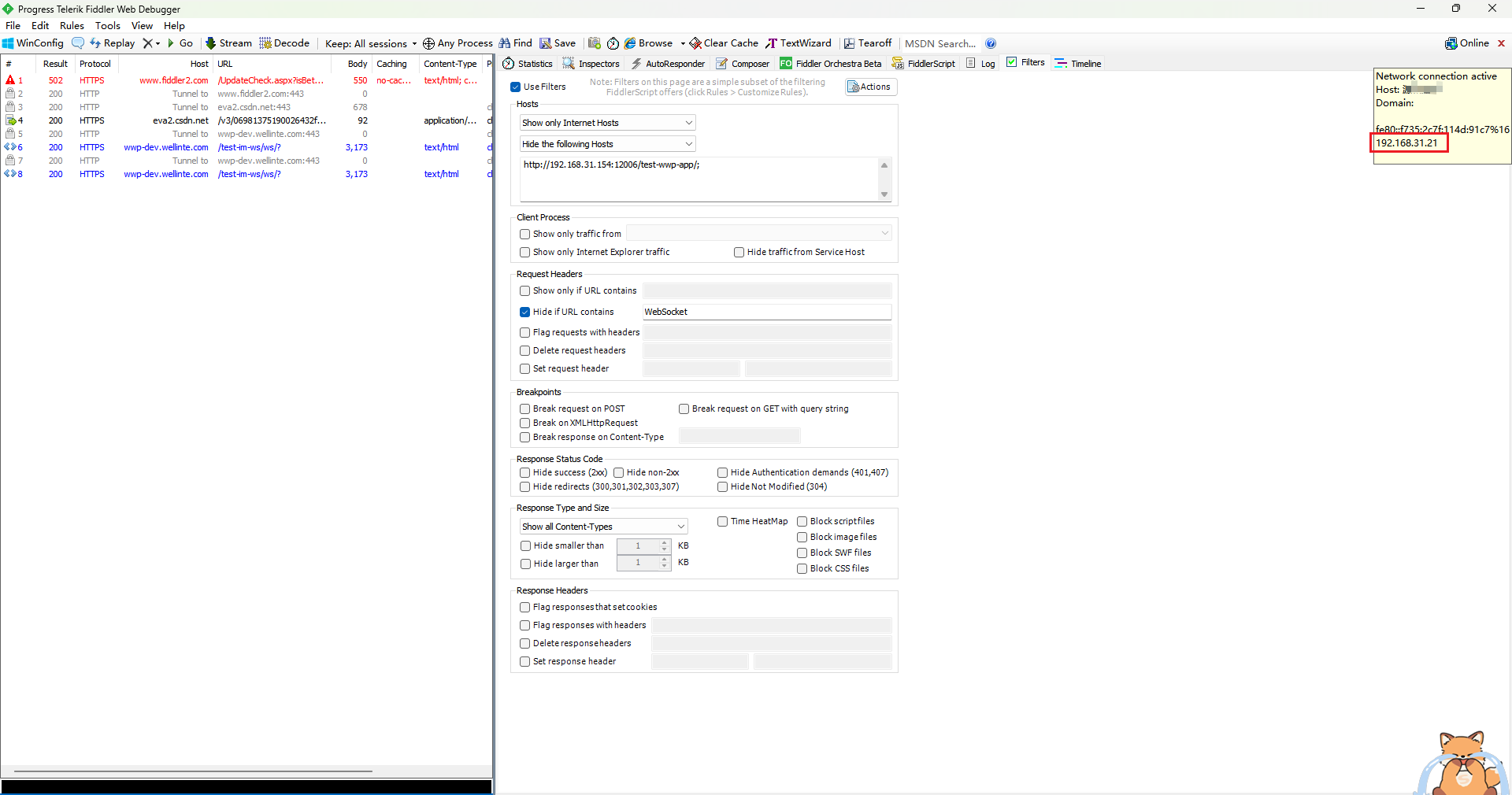Enable Decode in the toolbar
Viewport: 1512px width, 795px height.
284,43
